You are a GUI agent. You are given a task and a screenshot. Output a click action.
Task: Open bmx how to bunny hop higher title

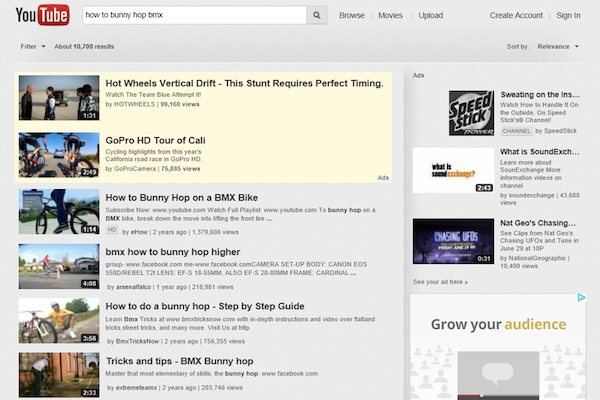coord(173,252)
